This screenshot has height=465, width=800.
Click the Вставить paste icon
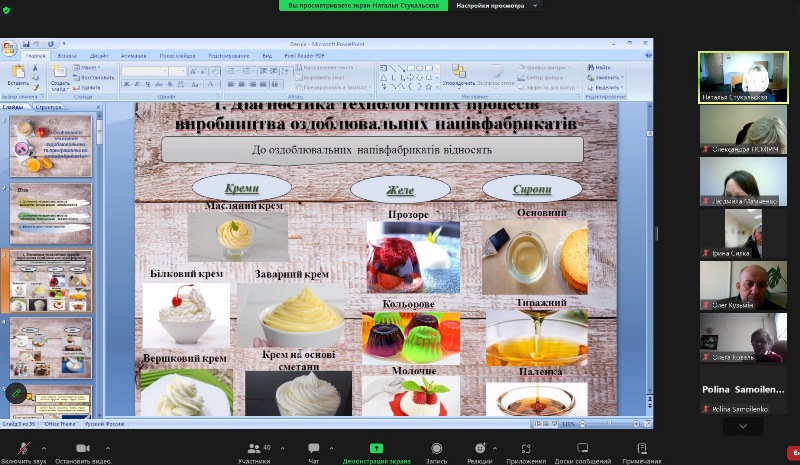click(18, 71)
